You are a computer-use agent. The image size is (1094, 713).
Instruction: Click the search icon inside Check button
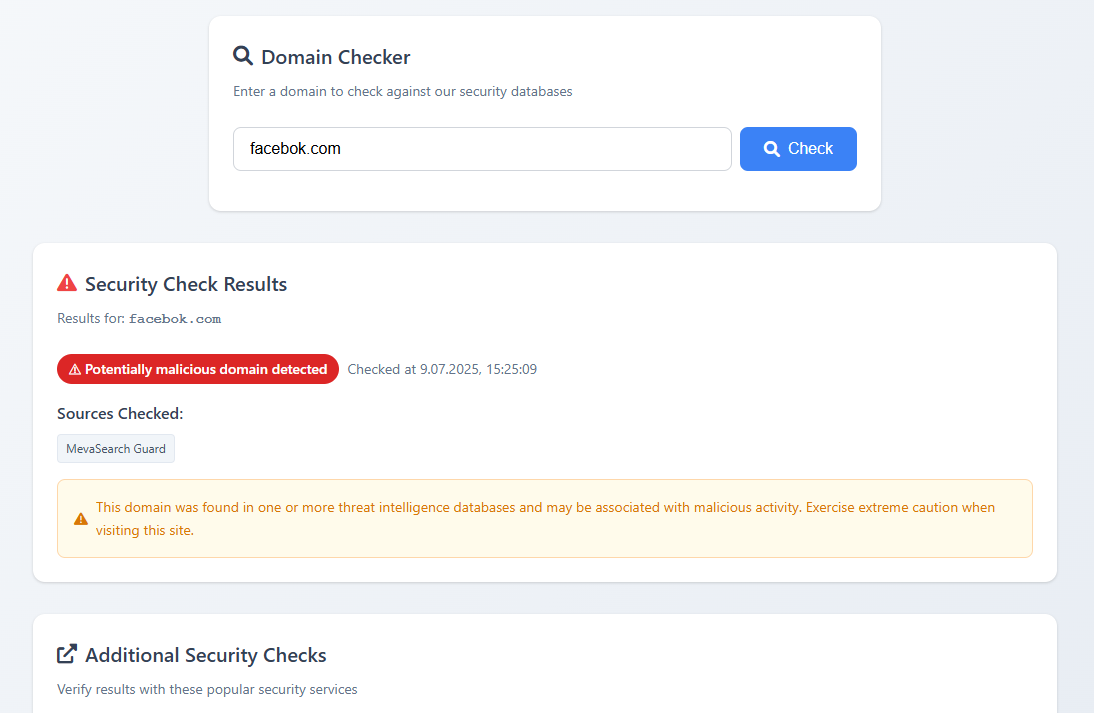(772, 149)
